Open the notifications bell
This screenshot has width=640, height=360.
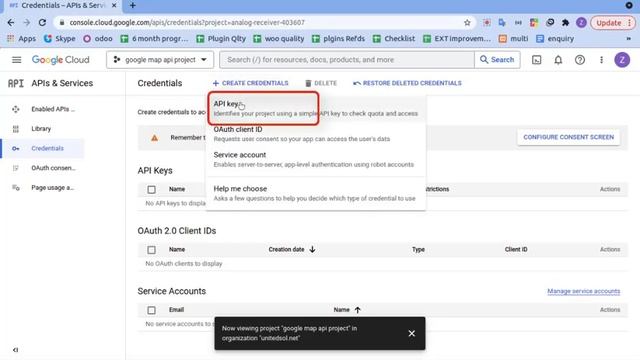[x=558, y=60]
